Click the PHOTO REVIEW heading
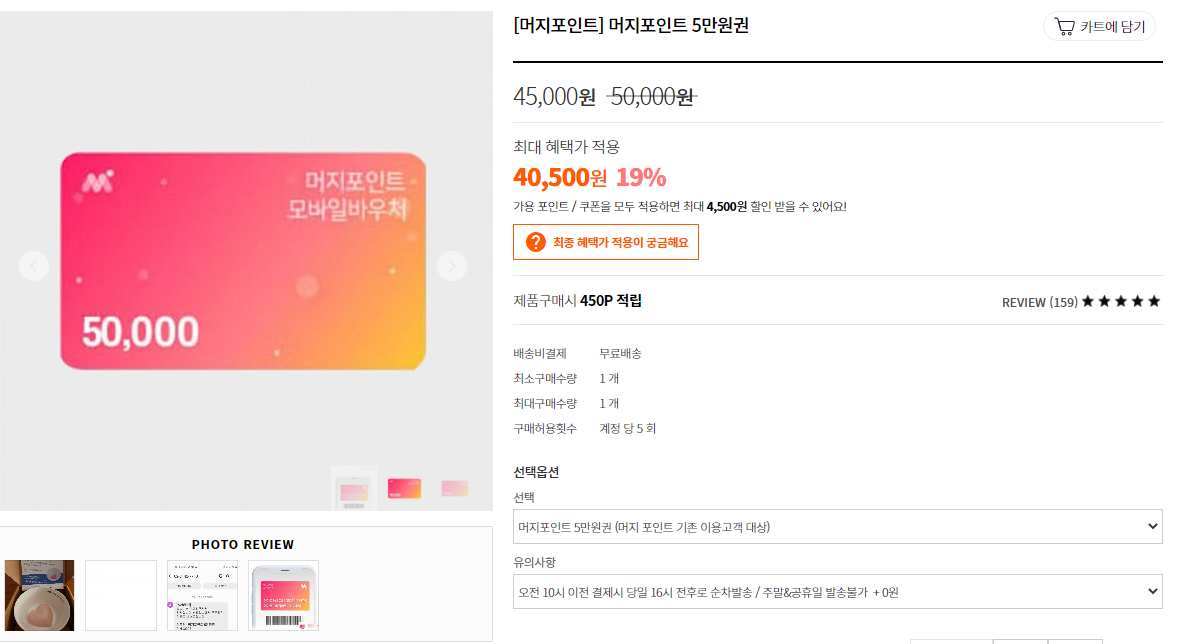This screenshot has width=1177, height=644. (x=242, y=544)
